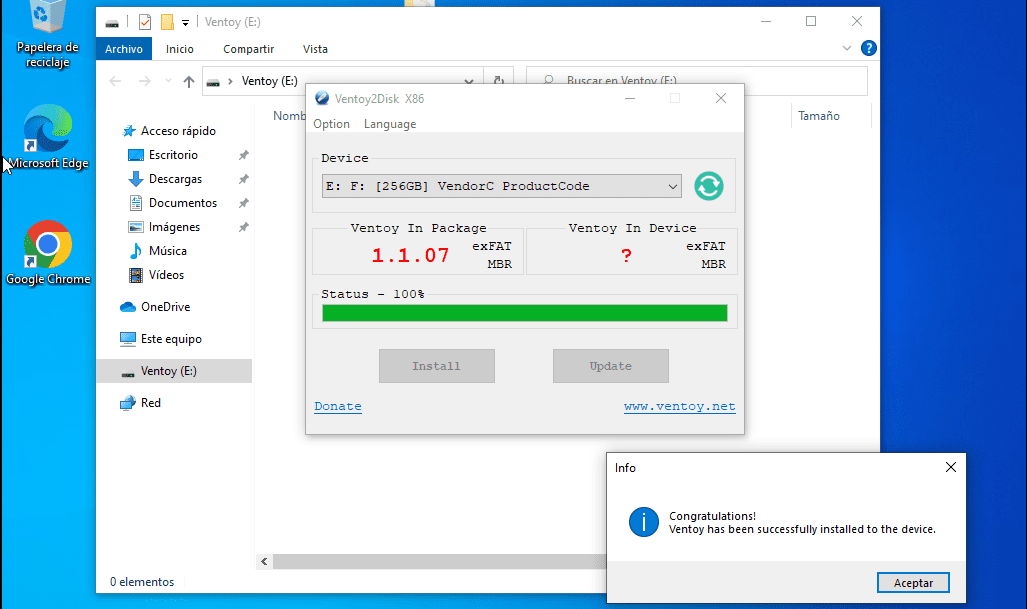
Task: Open the Language menu in Ventoy2Disk
Action: click(x=390, y=124)
